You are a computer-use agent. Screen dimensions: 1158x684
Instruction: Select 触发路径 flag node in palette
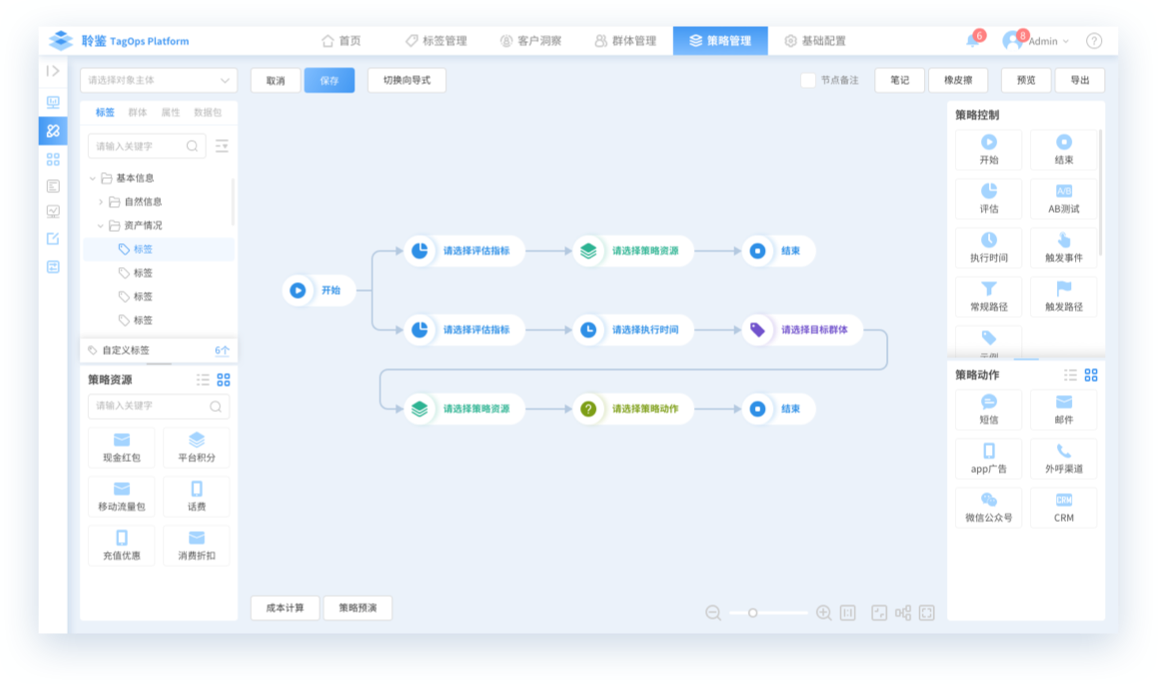[1063, 296]
